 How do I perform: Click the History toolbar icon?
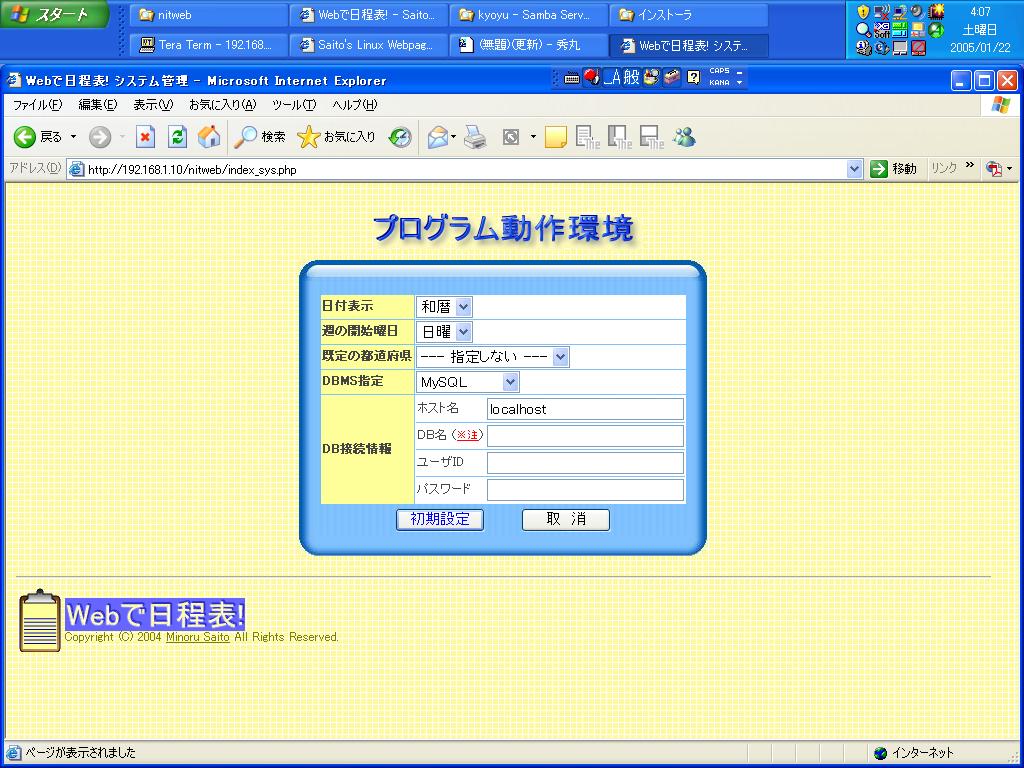[x=400, y=137]
